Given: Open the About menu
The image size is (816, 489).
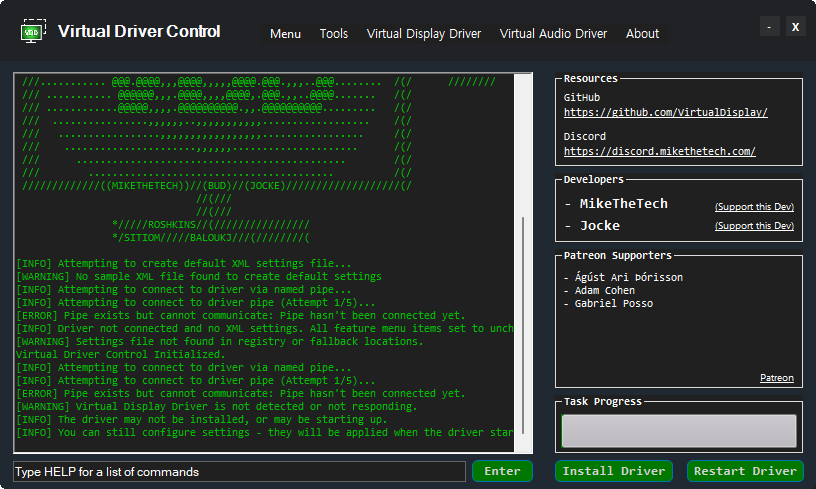Looking at the screenshot, I should (642, 34).
